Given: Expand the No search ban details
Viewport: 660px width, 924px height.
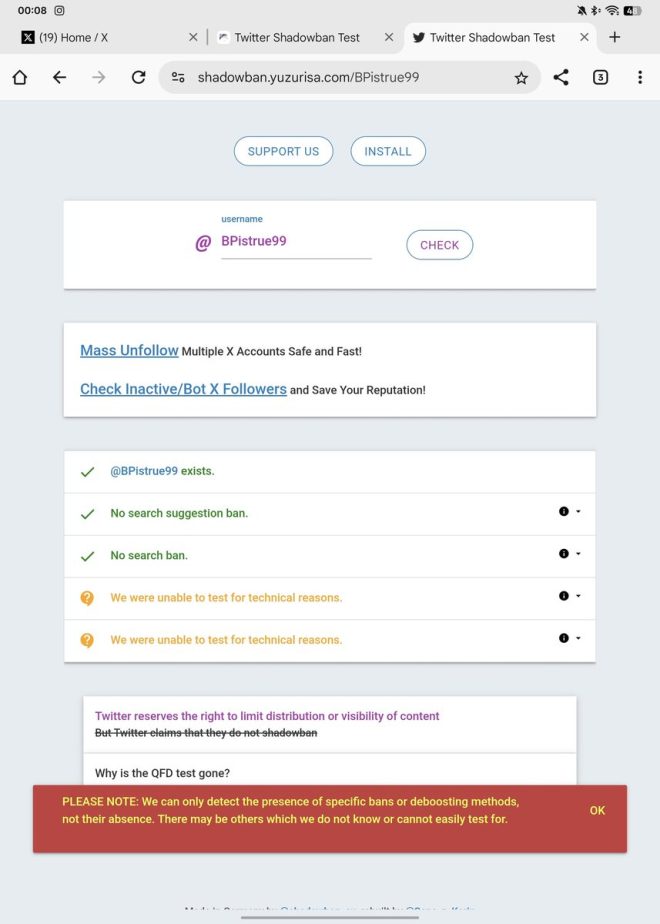Looking at the screenshot, I should click(569, 554).
